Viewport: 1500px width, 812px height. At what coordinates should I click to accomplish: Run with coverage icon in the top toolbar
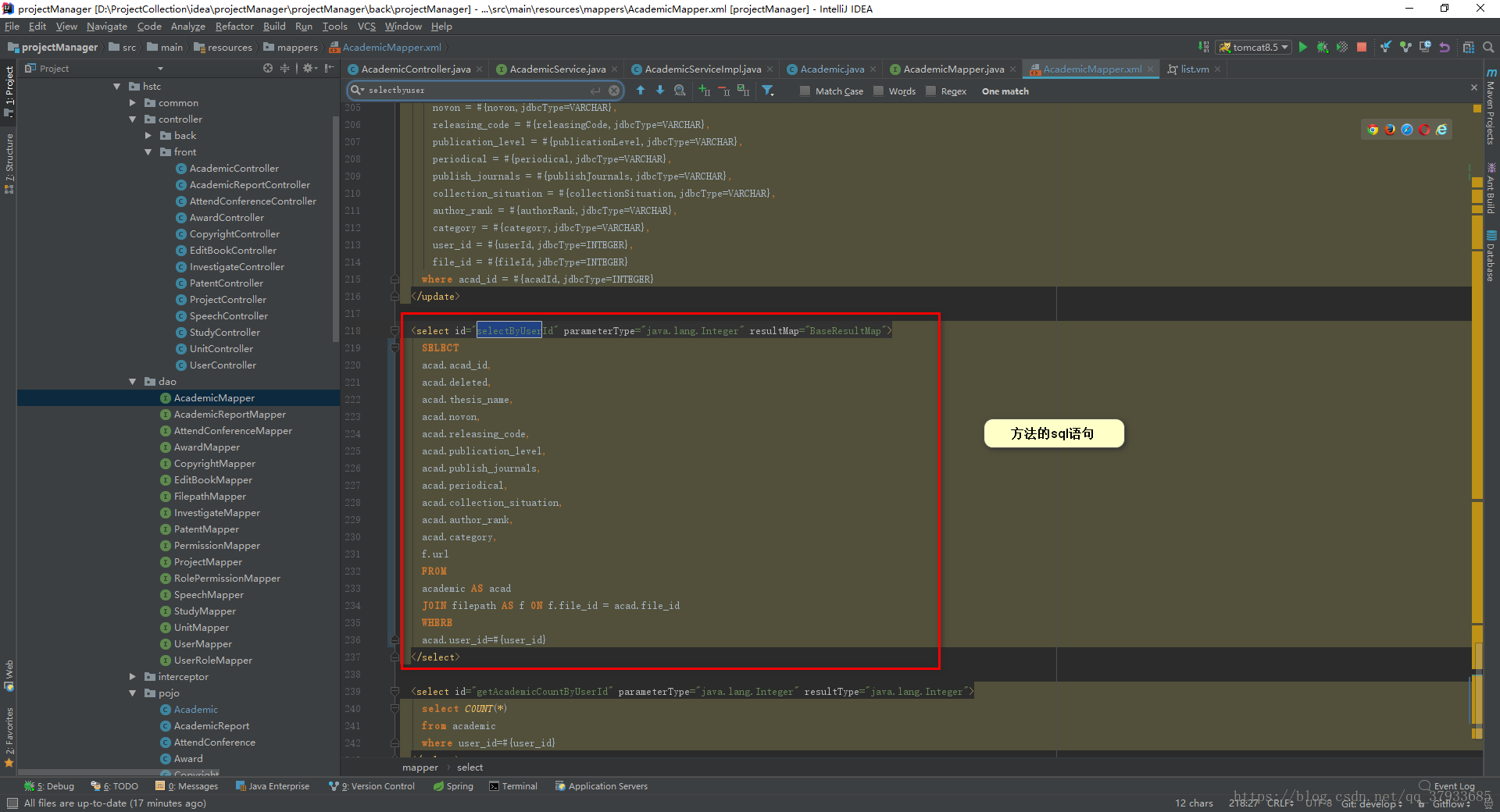[x=1342, y=47]
